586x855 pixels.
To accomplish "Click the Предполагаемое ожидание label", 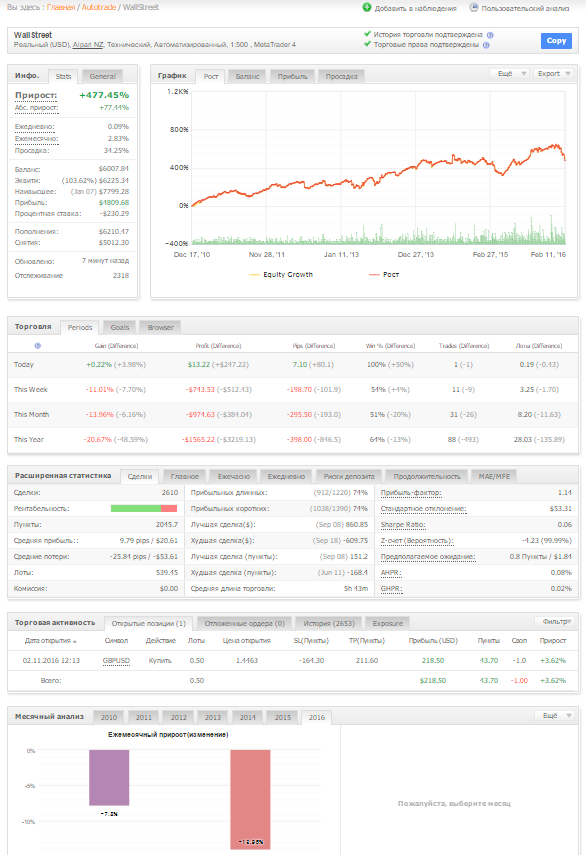I will point(428,557).
